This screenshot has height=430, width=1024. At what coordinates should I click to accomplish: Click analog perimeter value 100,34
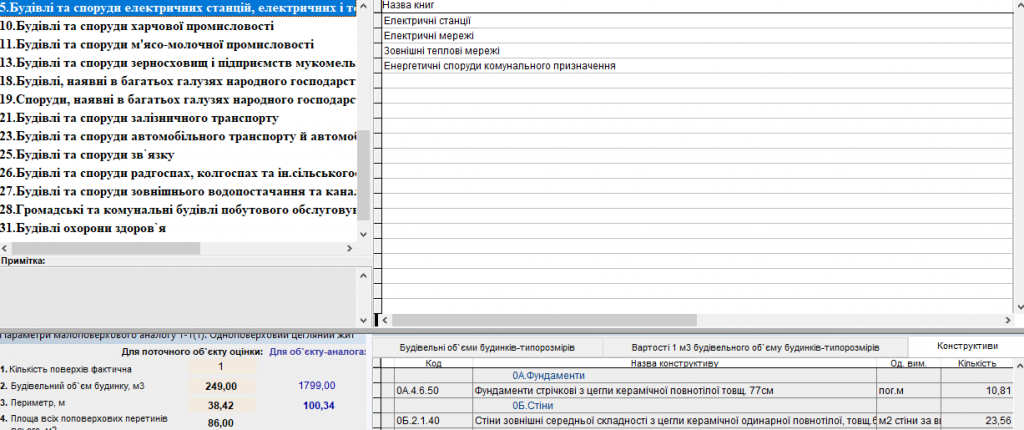319,405
